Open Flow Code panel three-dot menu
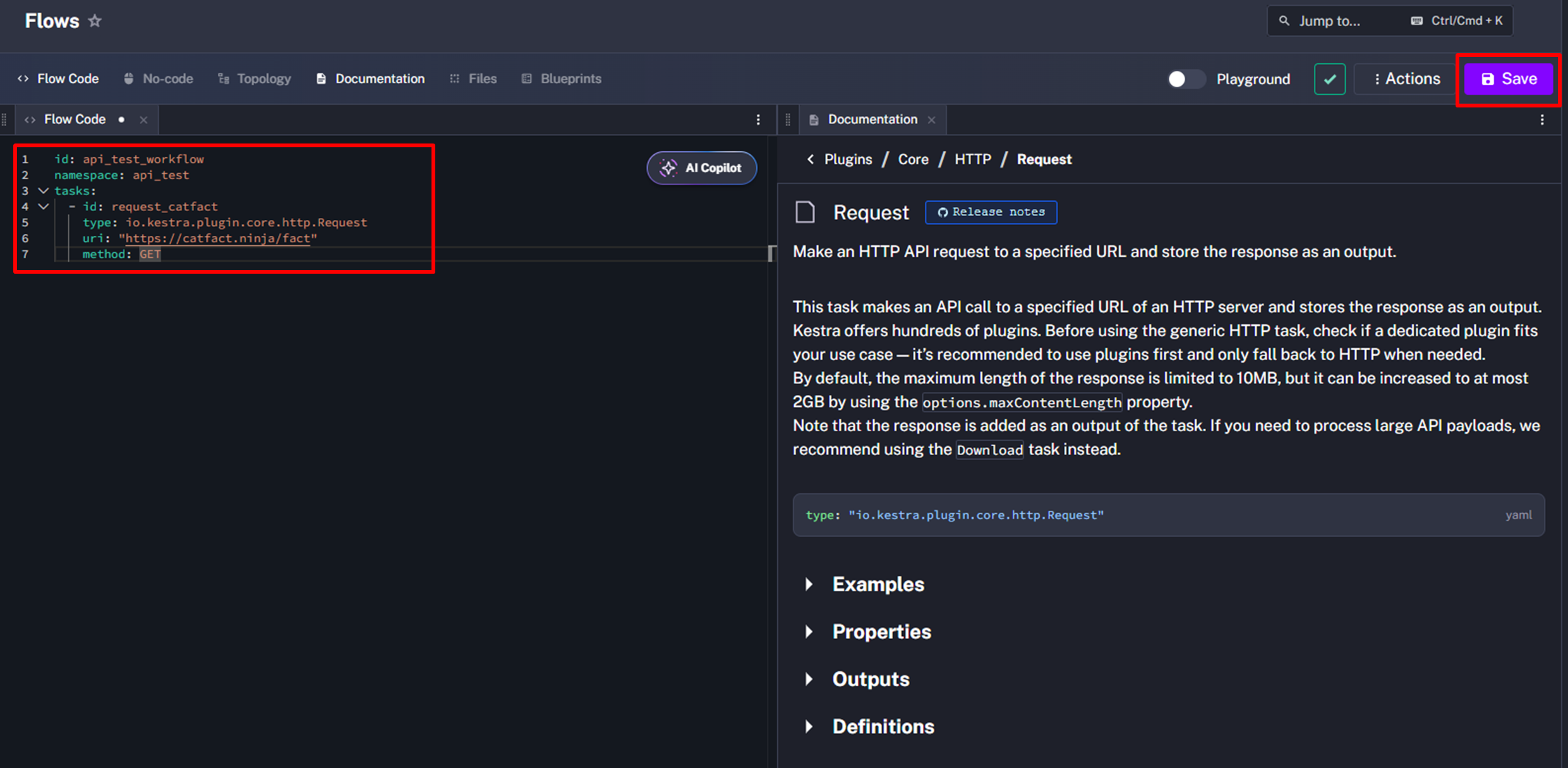1568x768 pixels. [x=758, y=119]
